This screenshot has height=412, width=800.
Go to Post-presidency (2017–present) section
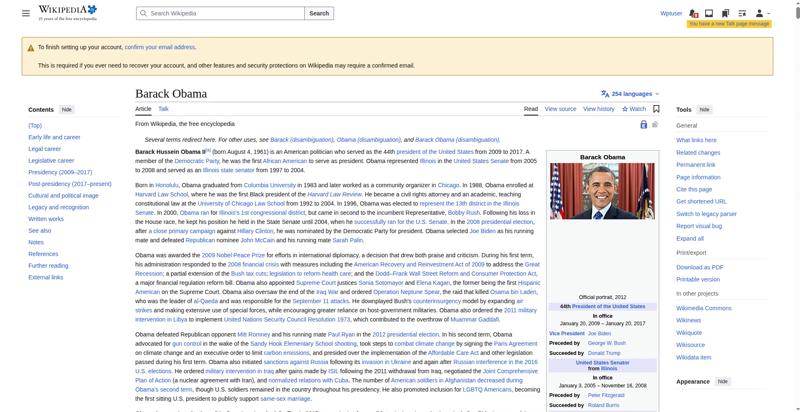70,184
